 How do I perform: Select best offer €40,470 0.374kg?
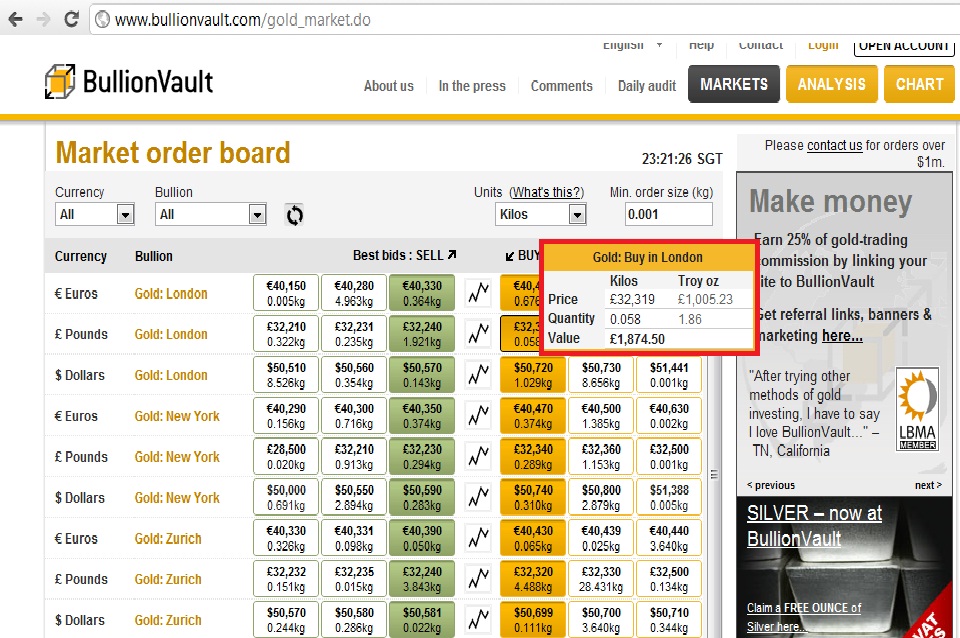533,416
